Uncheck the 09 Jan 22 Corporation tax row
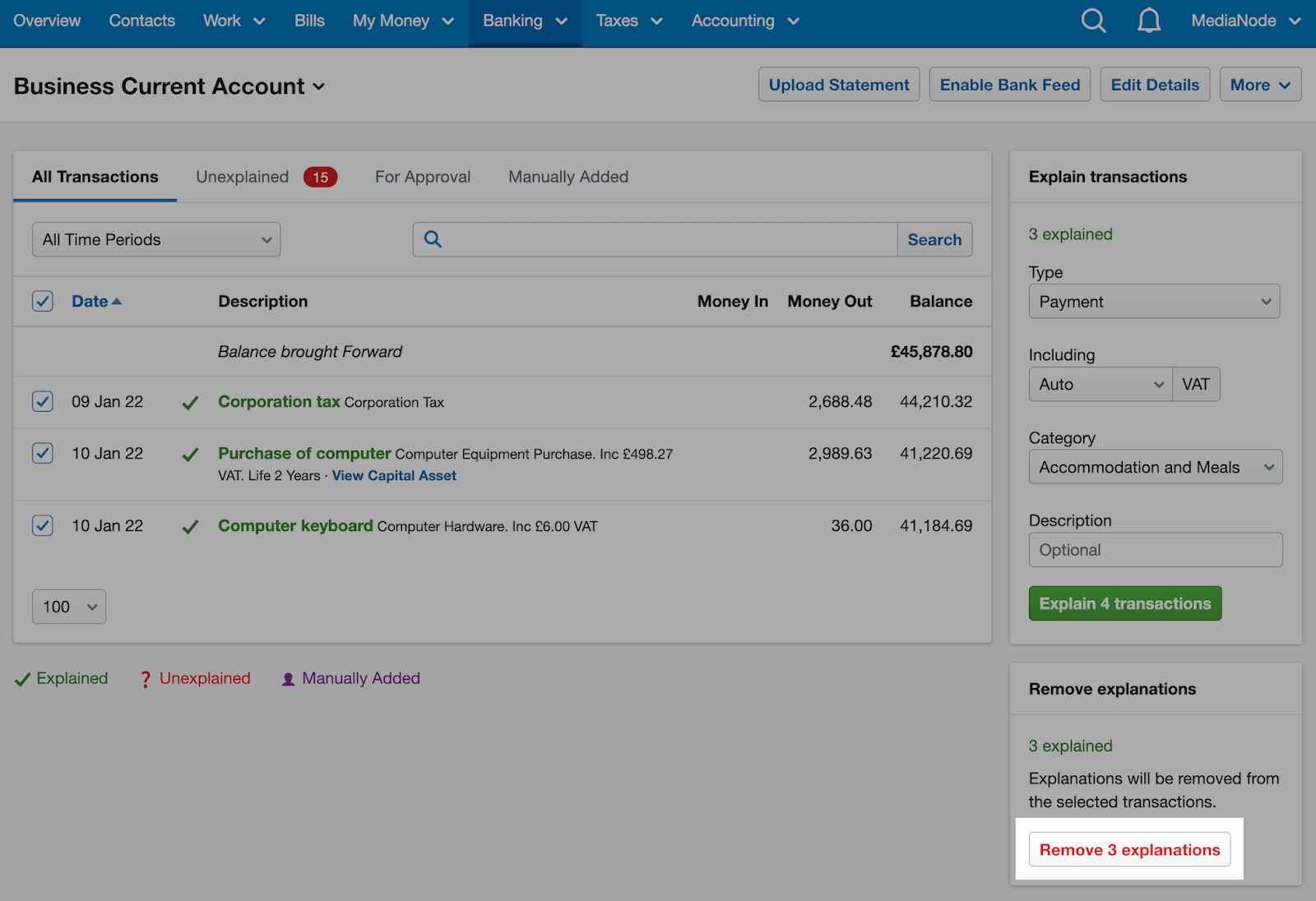The width and height of the screenshot is (1316, 901). [x=43, y=401]
